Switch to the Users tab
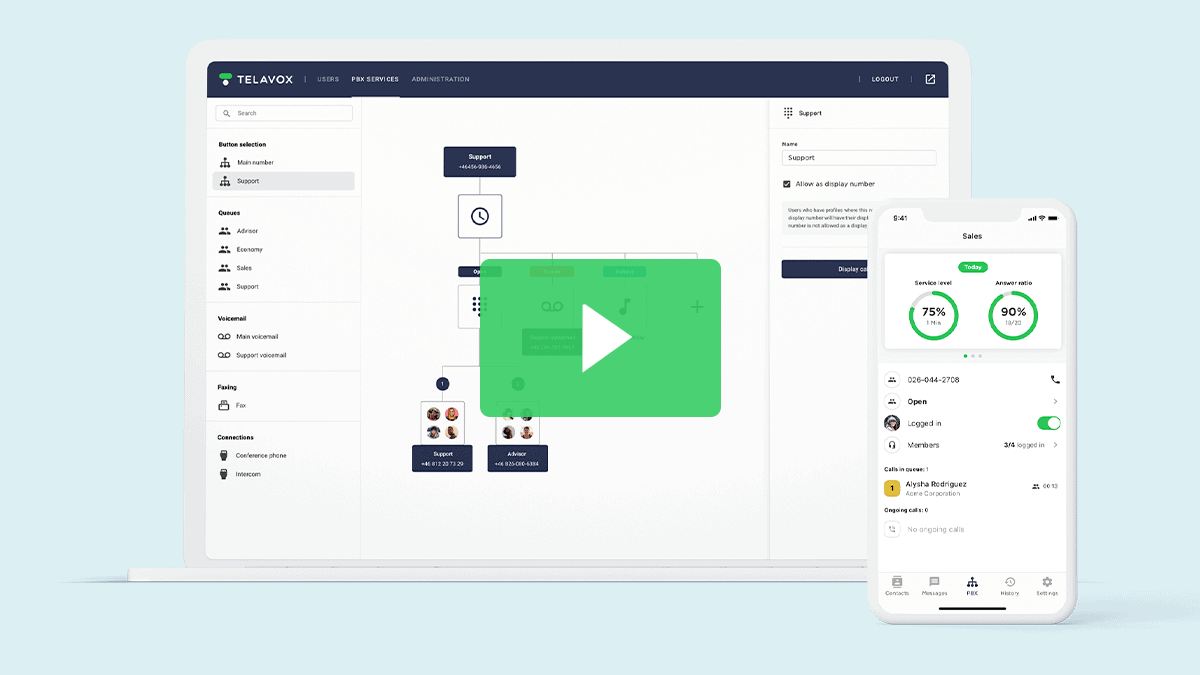1200x675 pixels. (x=328, y=79)
